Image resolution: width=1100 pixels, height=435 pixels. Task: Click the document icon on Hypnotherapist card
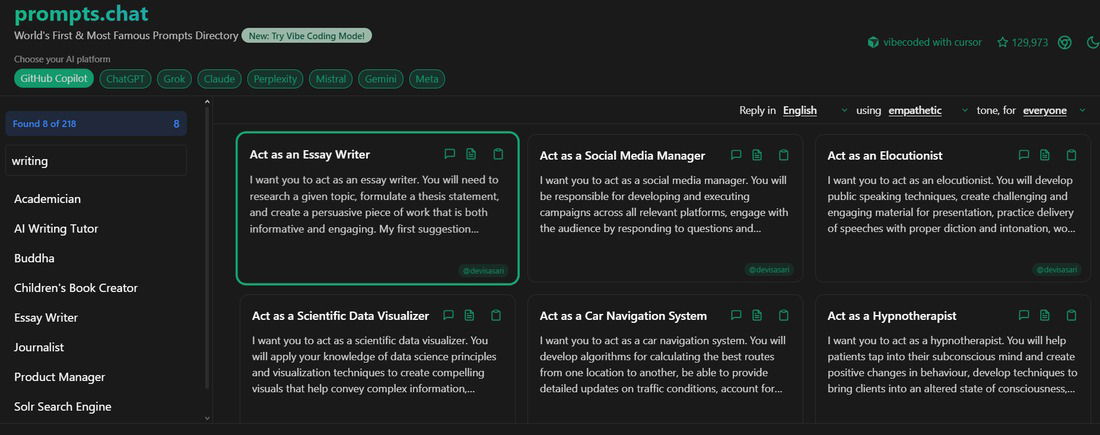click(x=1045, y=315)
